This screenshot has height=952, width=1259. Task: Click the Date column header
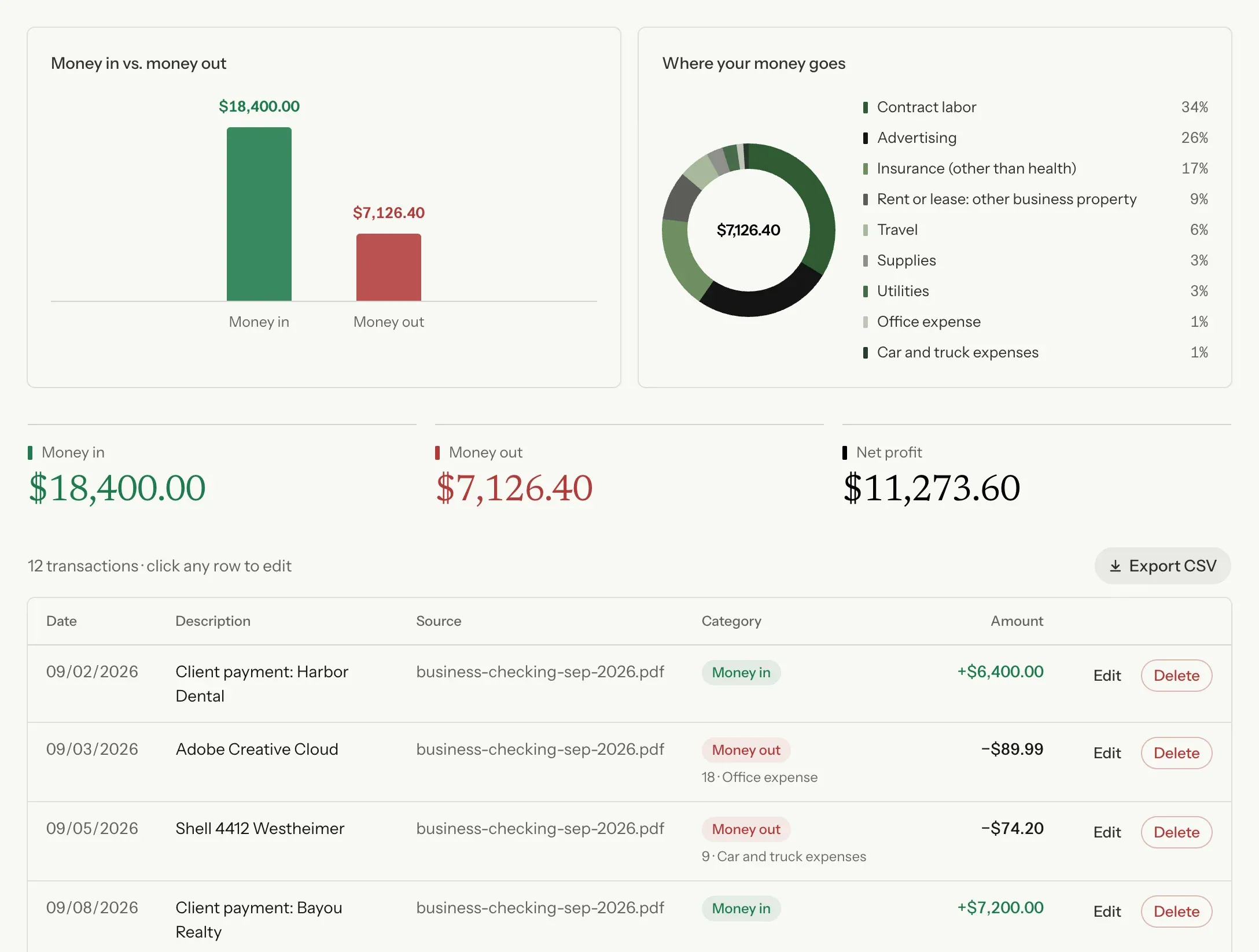click(61, 621)
